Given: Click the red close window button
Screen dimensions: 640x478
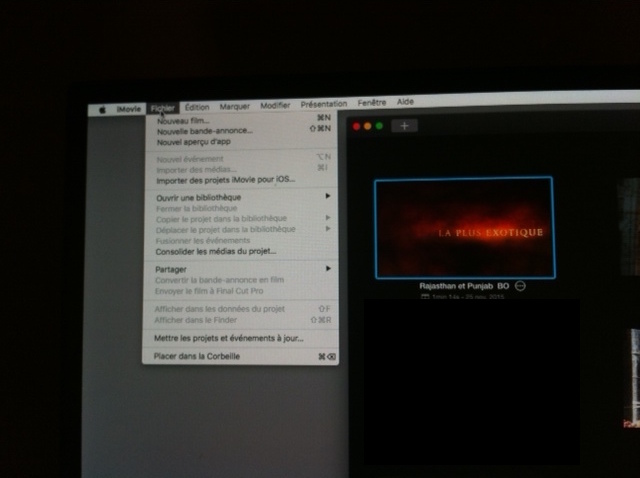Looking at the screenshot, I should click(356, 127).
